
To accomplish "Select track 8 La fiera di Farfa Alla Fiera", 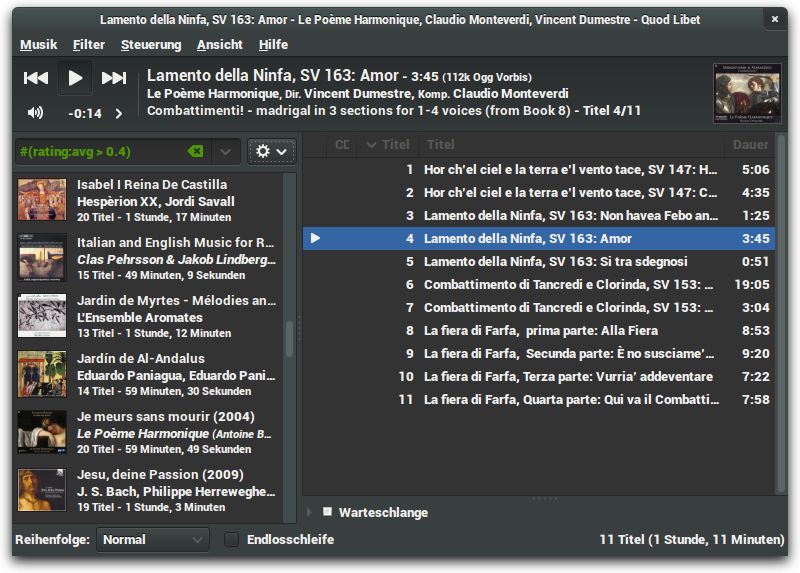I will click(539, 330).
